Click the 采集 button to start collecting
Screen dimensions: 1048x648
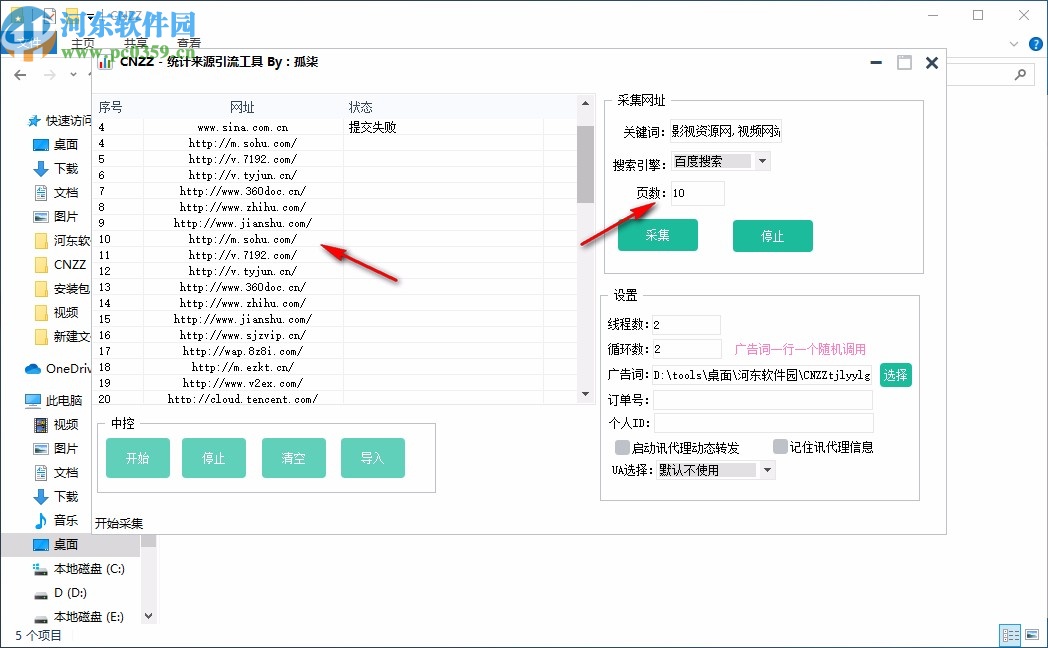pos(658,235)
